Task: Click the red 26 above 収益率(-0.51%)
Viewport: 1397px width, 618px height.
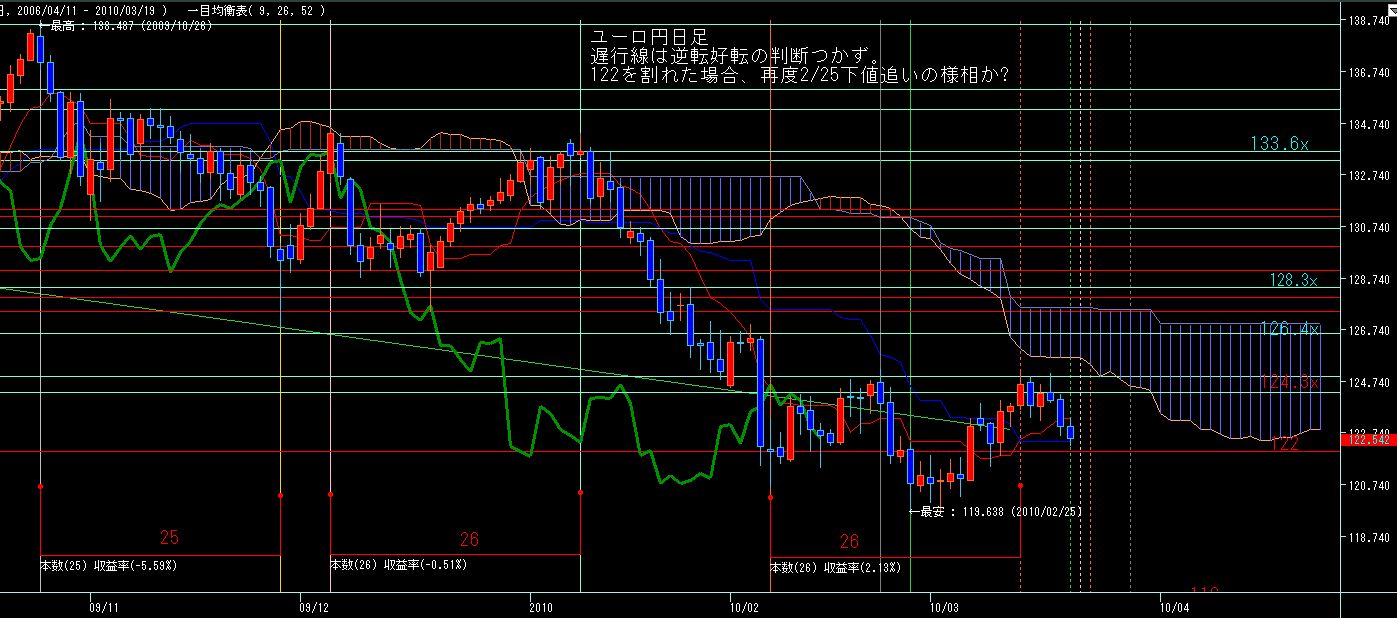Action: tap(470, 539)
